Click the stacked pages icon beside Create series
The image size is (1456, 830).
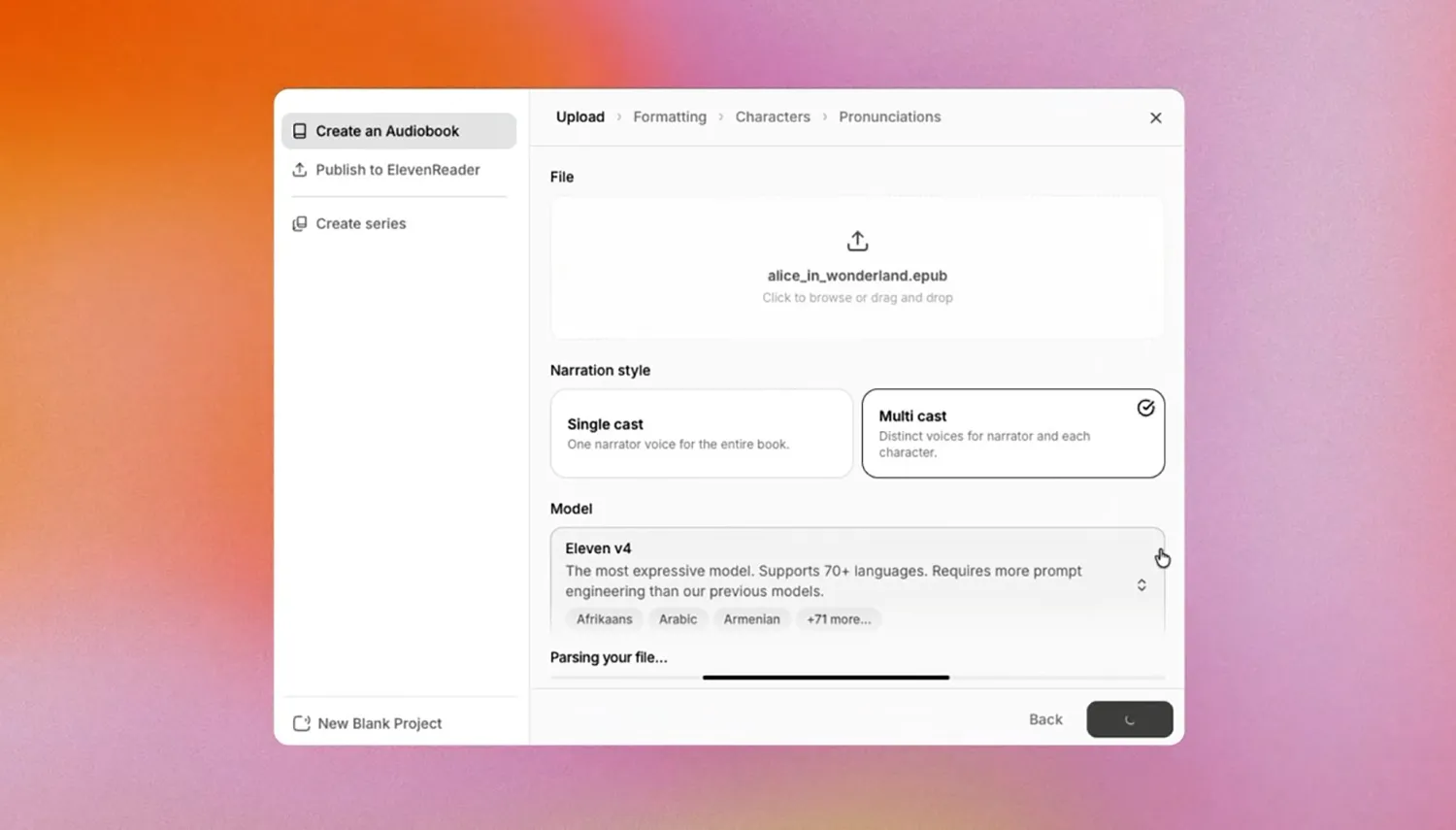pos(300,223)
